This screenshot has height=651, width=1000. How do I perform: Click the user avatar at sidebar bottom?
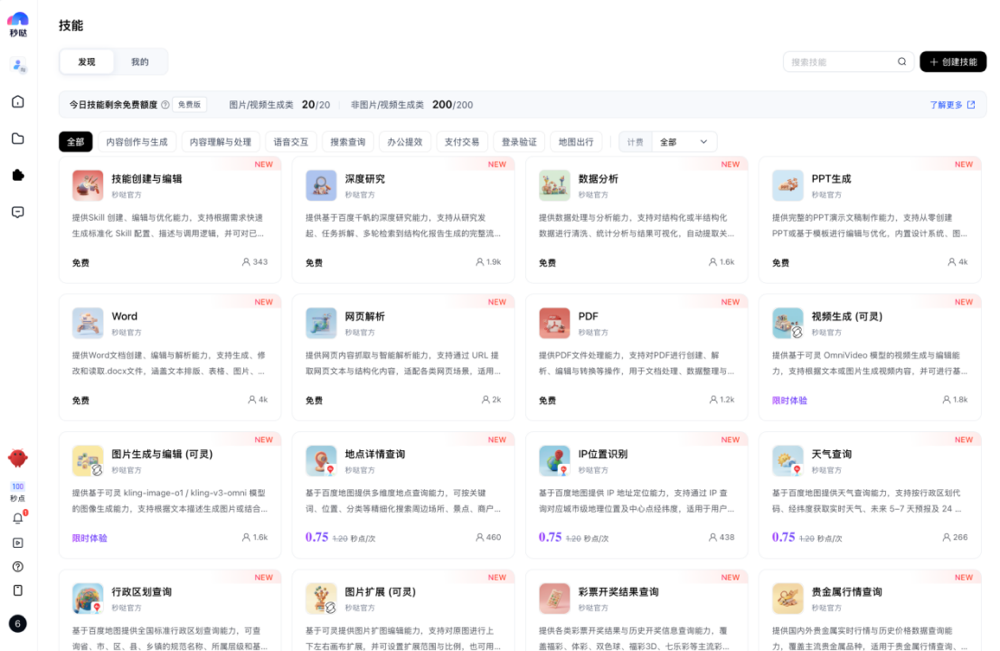(18, 623)
